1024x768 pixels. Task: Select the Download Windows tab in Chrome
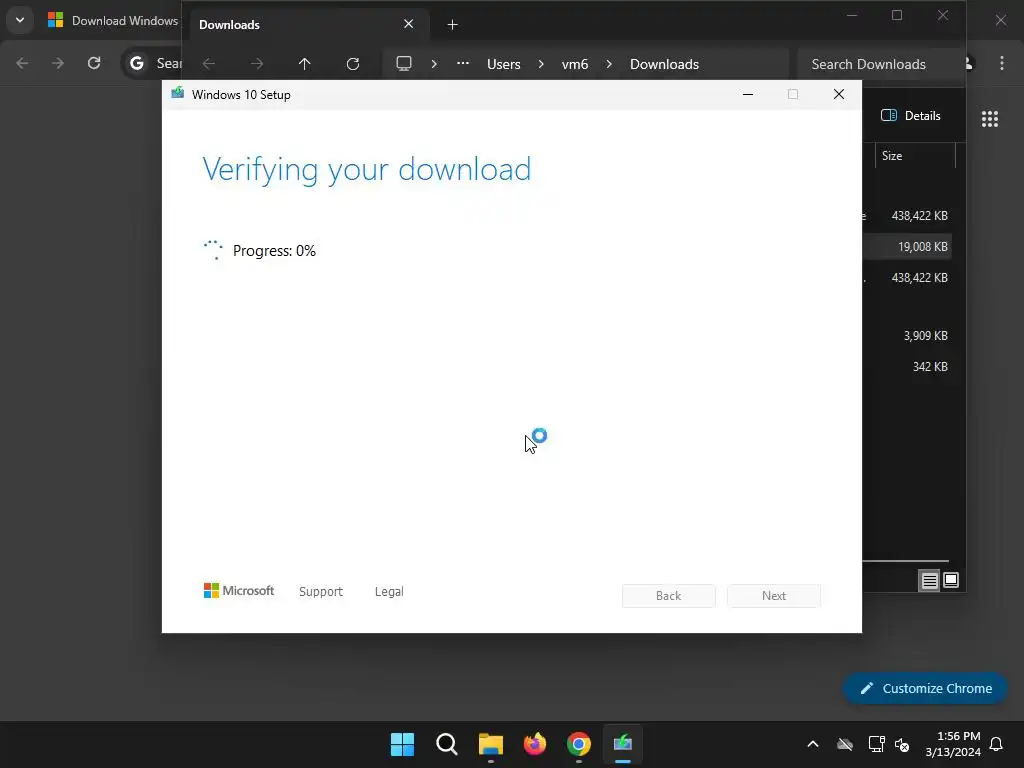tap(114, 20)
